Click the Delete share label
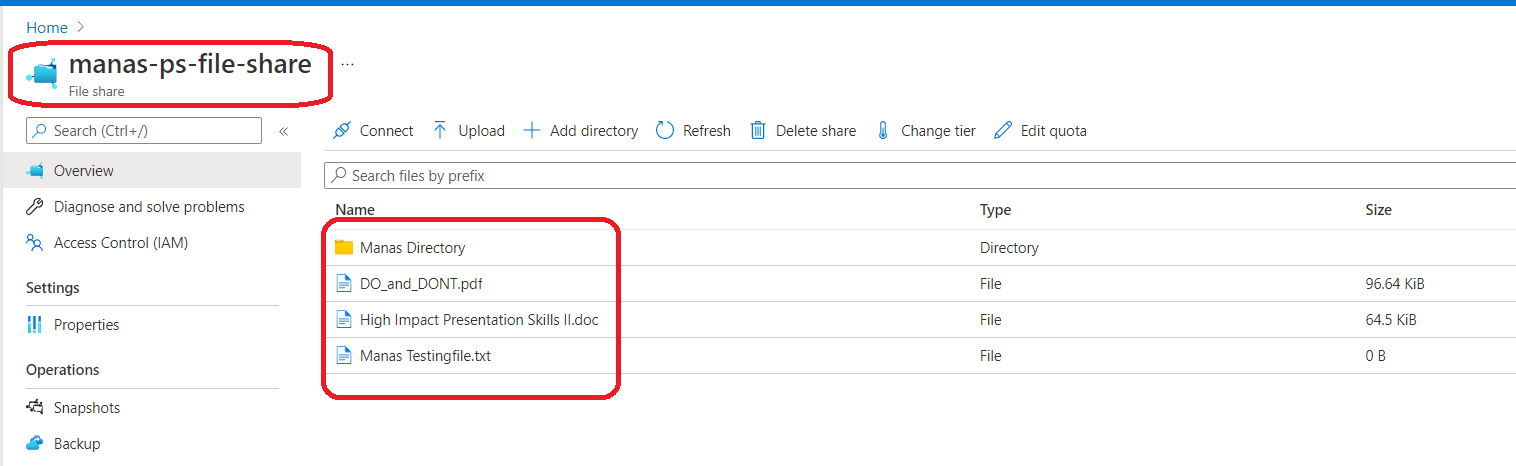Image resolution: width=1516 pixels, height=466 pixels. tap(816, 131)
